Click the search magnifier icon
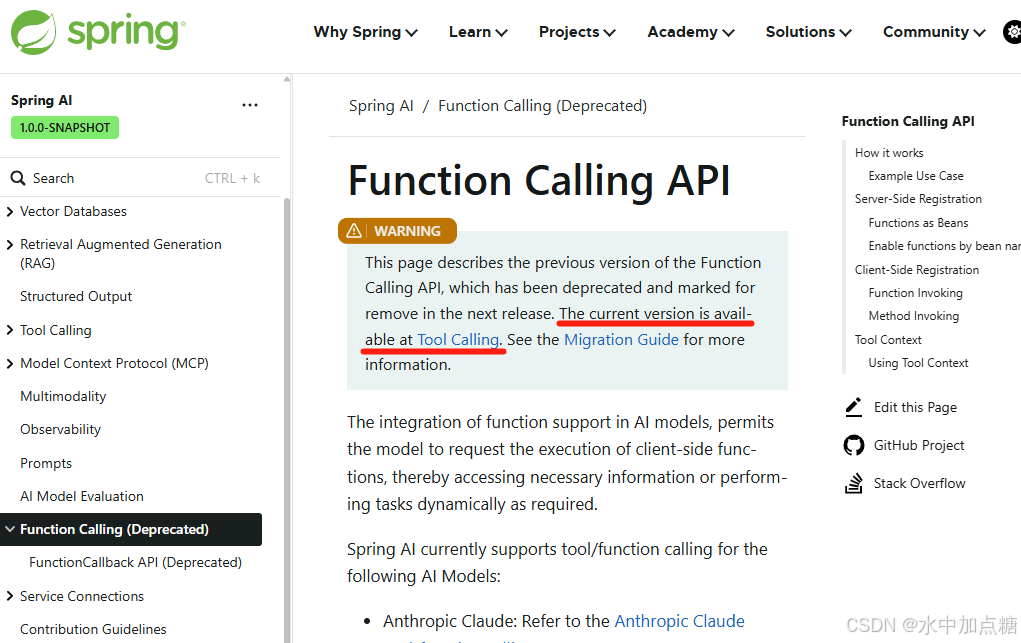The image size is (1021, 643). tap(18, 179)
